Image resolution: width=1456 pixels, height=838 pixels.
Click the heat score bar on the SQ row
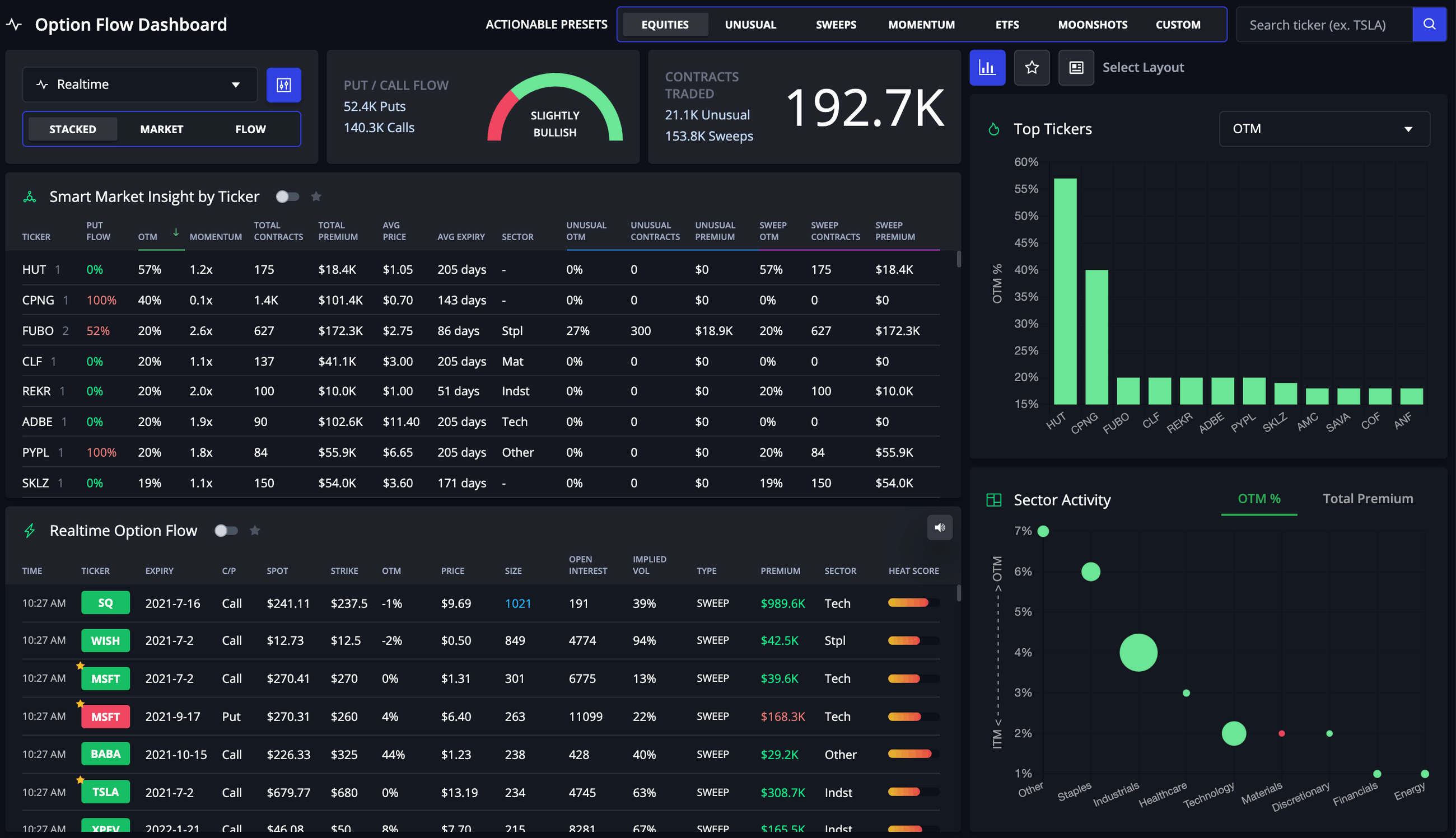[x=909, y=602]
